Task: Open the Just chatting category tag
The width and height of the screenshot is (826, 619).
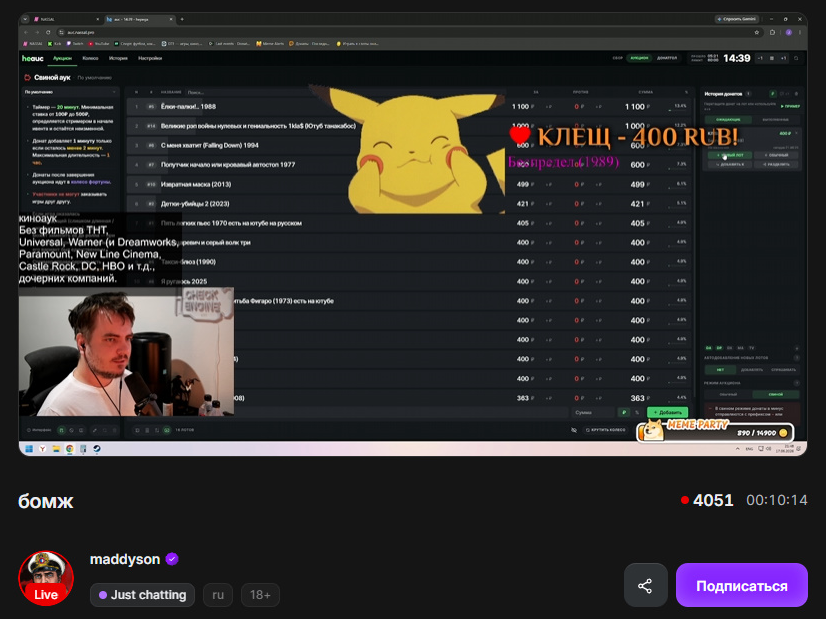Action: click(x=142, y=595)
